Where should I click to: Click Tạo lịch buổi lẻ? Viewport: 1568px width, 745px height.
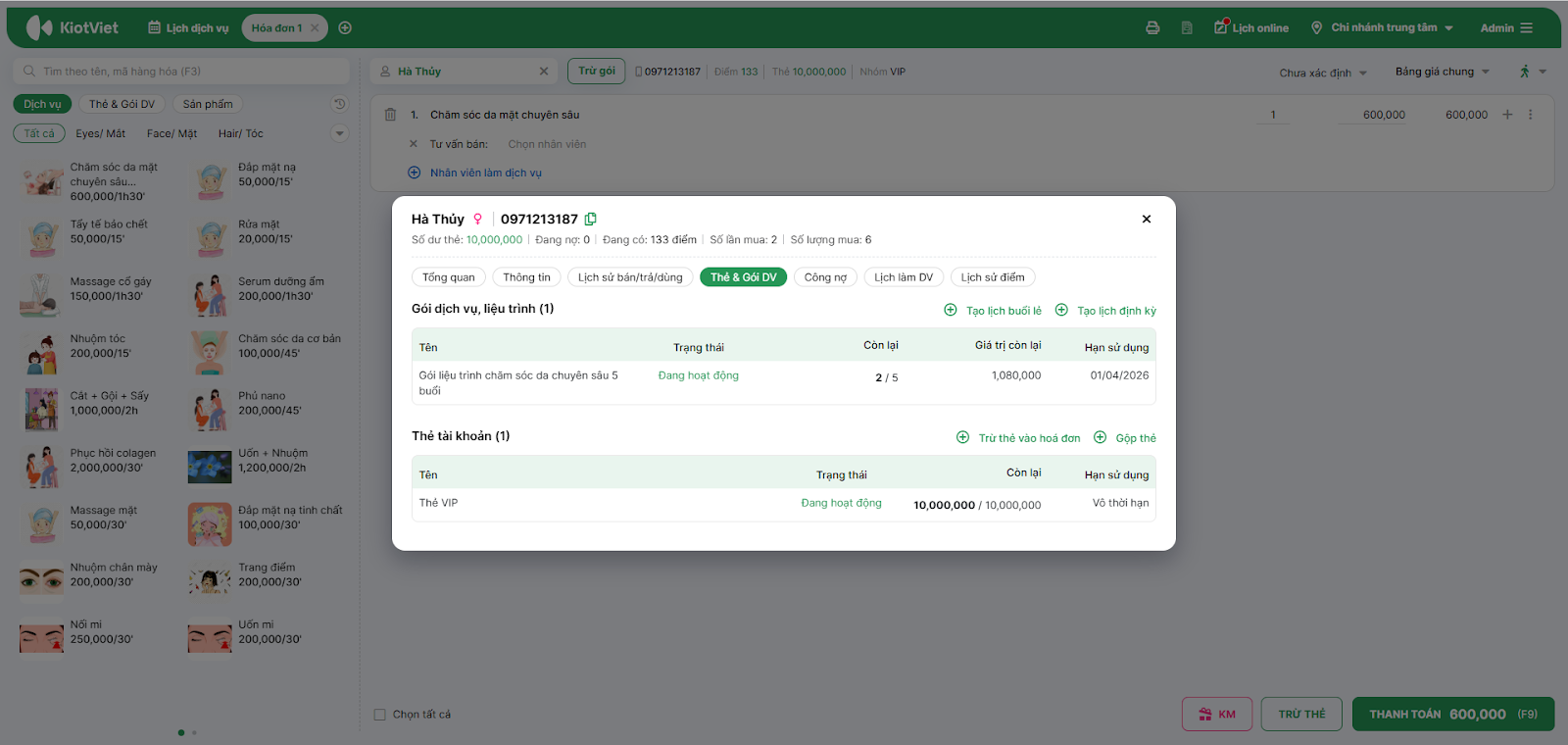(x=993, y=311)
